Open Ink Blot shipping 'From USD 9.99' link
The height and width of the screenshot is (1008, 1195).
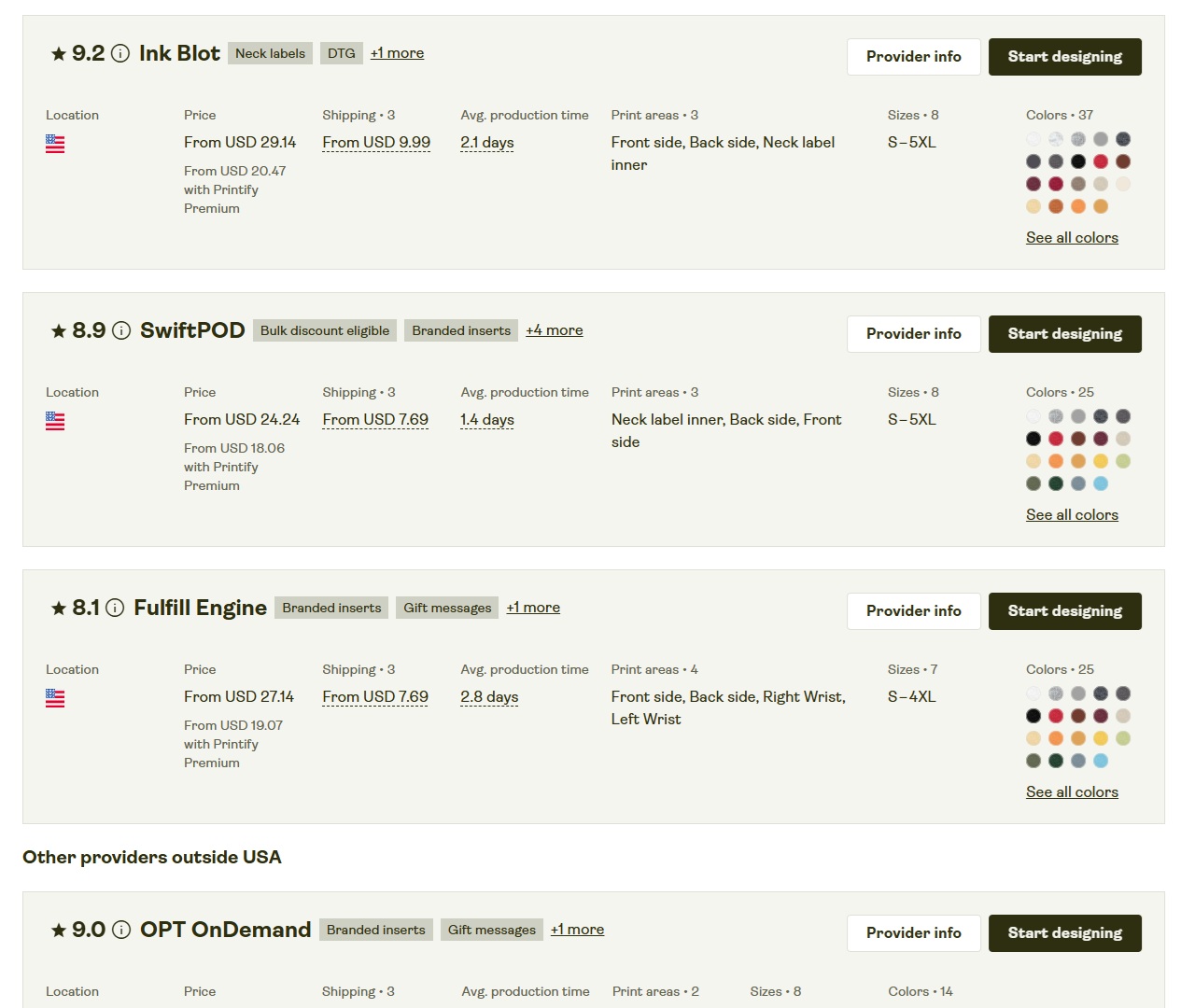click(376, 143)
